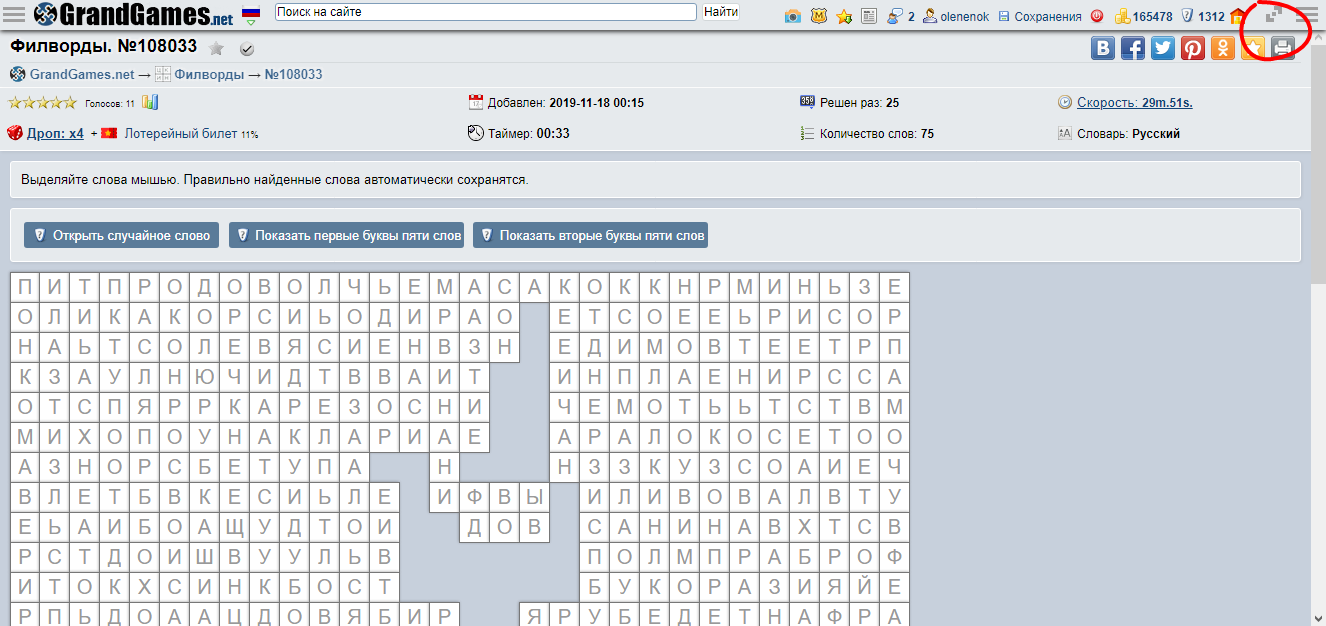
Task: Click the GrandGames.net logo
Action: [133, 15]
